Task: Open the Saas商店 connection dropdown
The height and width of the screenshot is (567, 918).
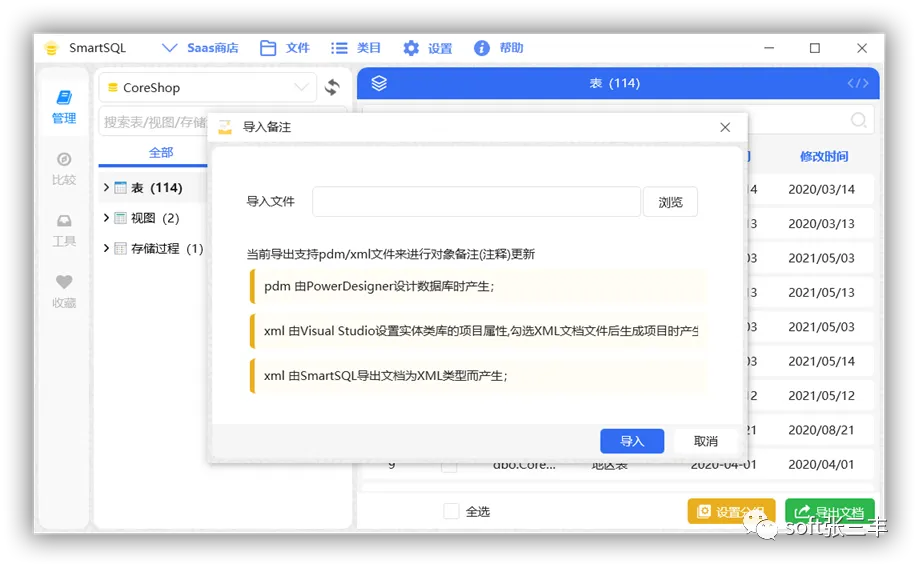Action: tap(200, 48)
